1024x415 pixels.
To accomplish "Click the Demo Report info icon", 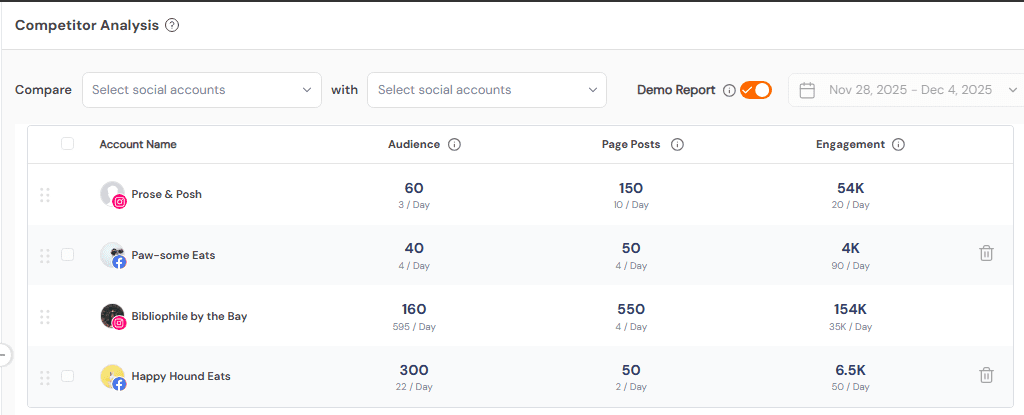I will [x=729, y=90].
